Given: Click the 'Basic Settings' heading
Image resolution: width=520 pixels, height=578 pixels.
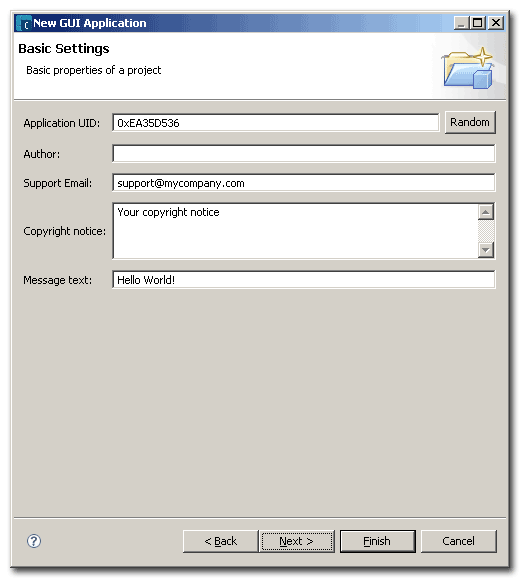Looking at the screenshot, I should 64,49.
